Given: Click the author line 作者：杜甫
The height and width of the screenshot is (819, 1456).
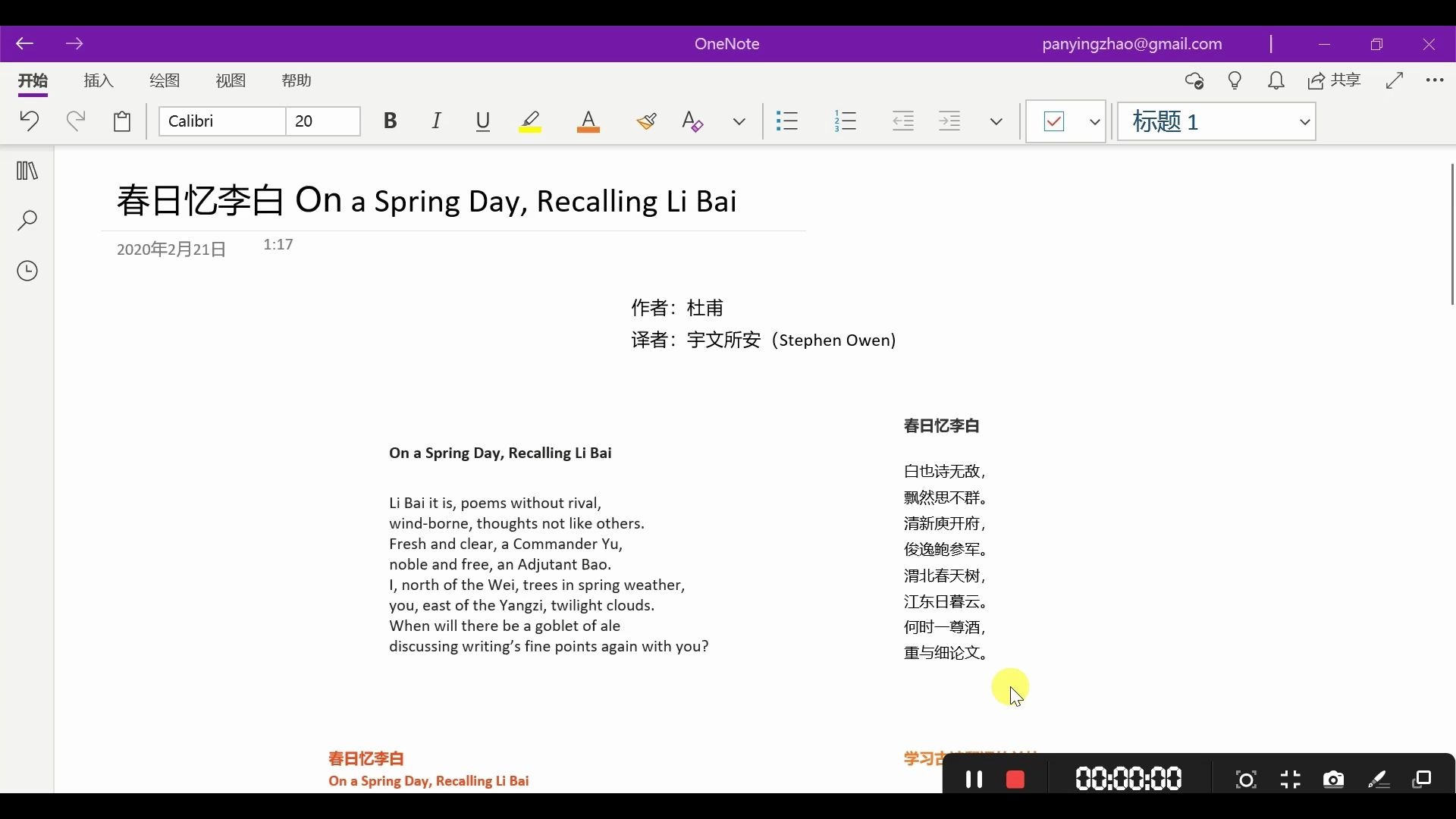Looking at the screenshot, I should click(x=678, y=308).
